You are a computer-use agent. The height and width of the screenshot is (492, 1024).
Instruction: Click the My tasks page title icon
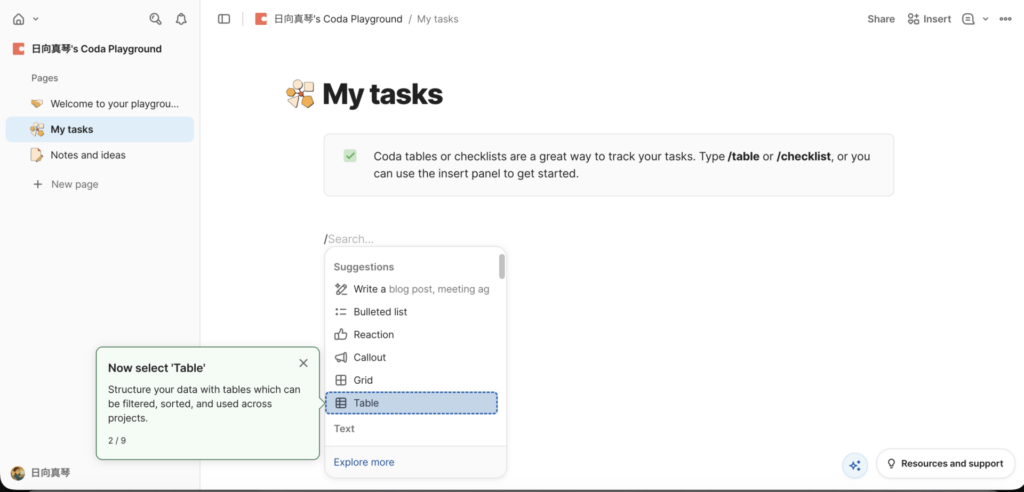click(x=300, y=95)
